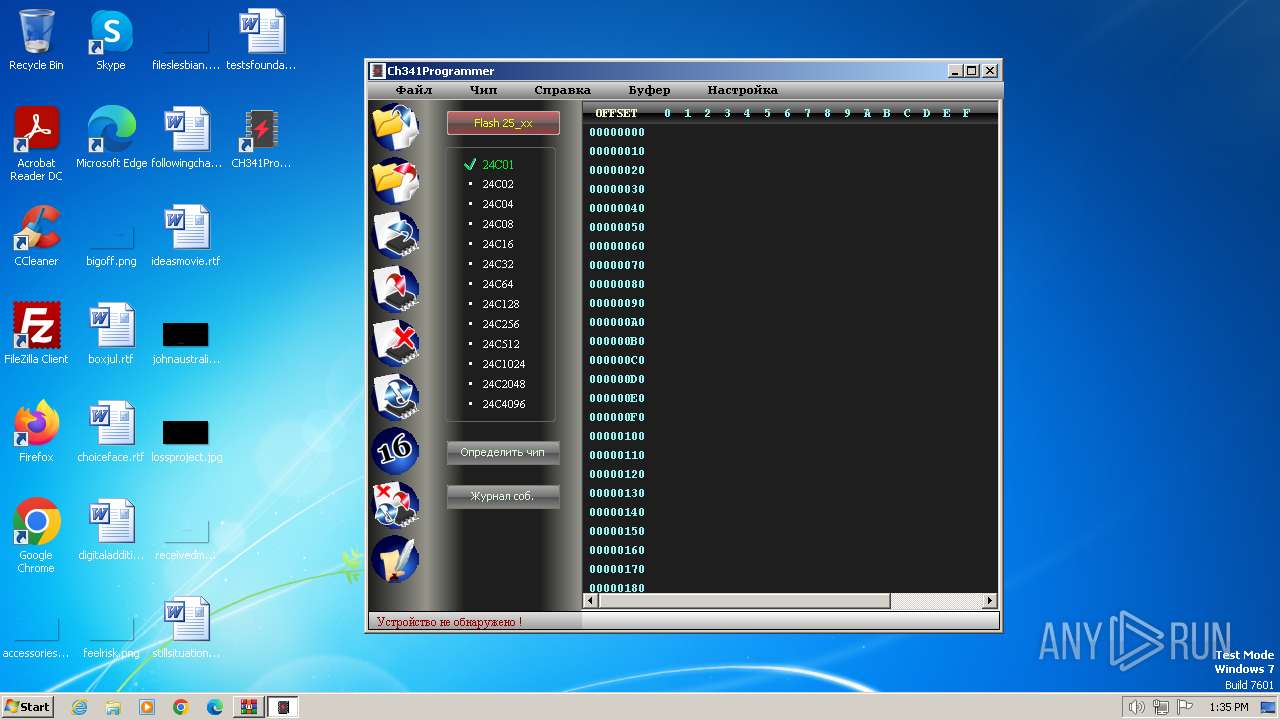Click the erase-write-verify combined chip icon

click(x=395, y=505)
